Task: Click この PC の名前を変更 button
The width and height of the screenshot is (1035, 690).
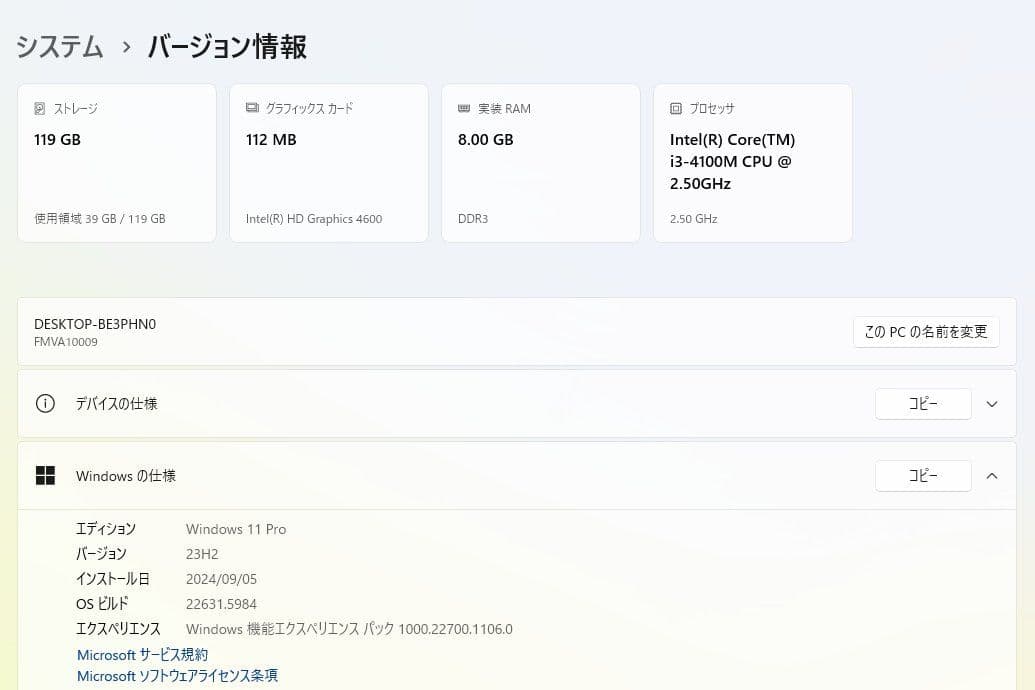Action: (x=925, y=332)
